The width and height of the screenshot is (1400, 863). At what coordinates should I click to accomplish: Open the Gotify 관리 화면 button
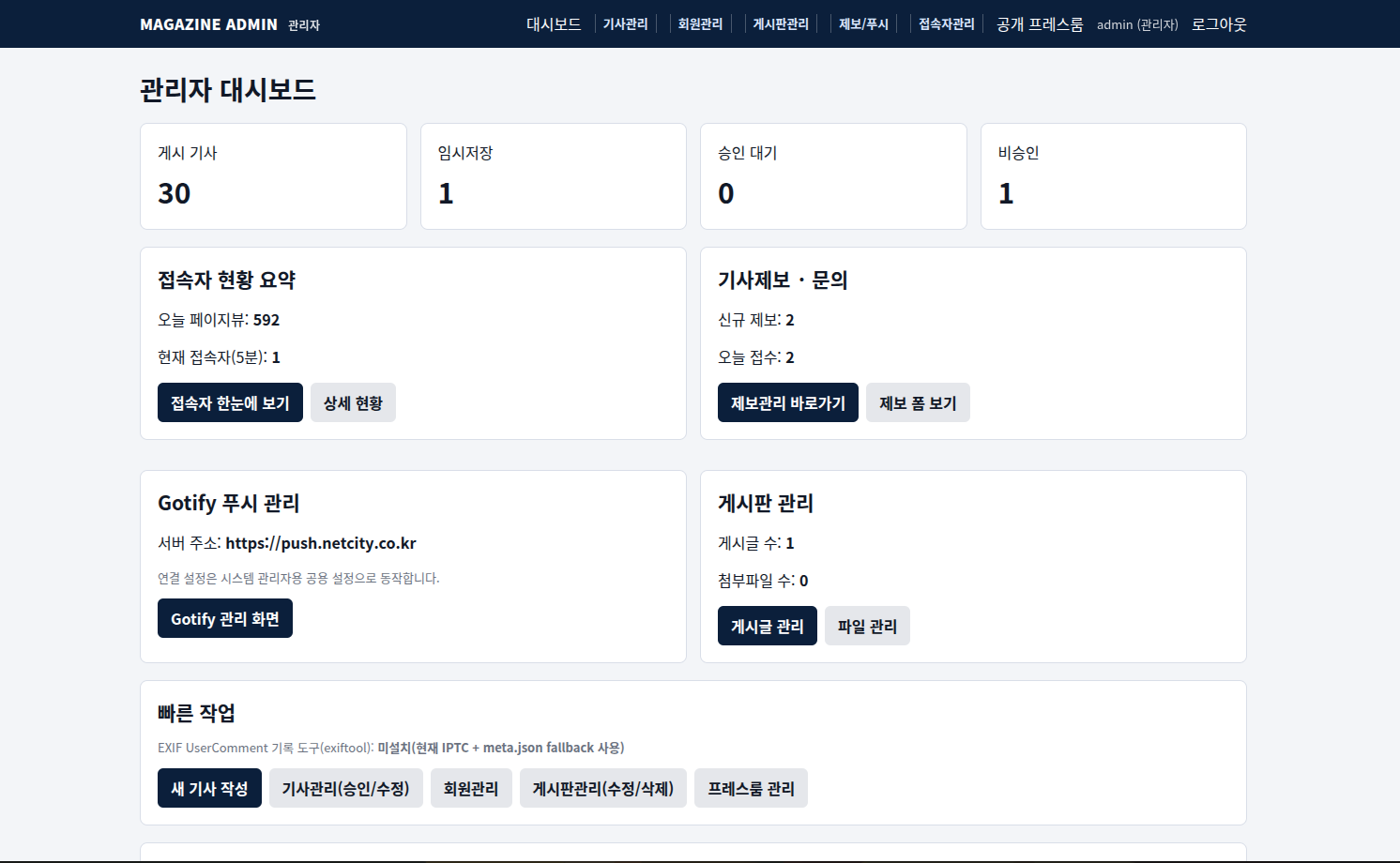click(x=224, y=618)
